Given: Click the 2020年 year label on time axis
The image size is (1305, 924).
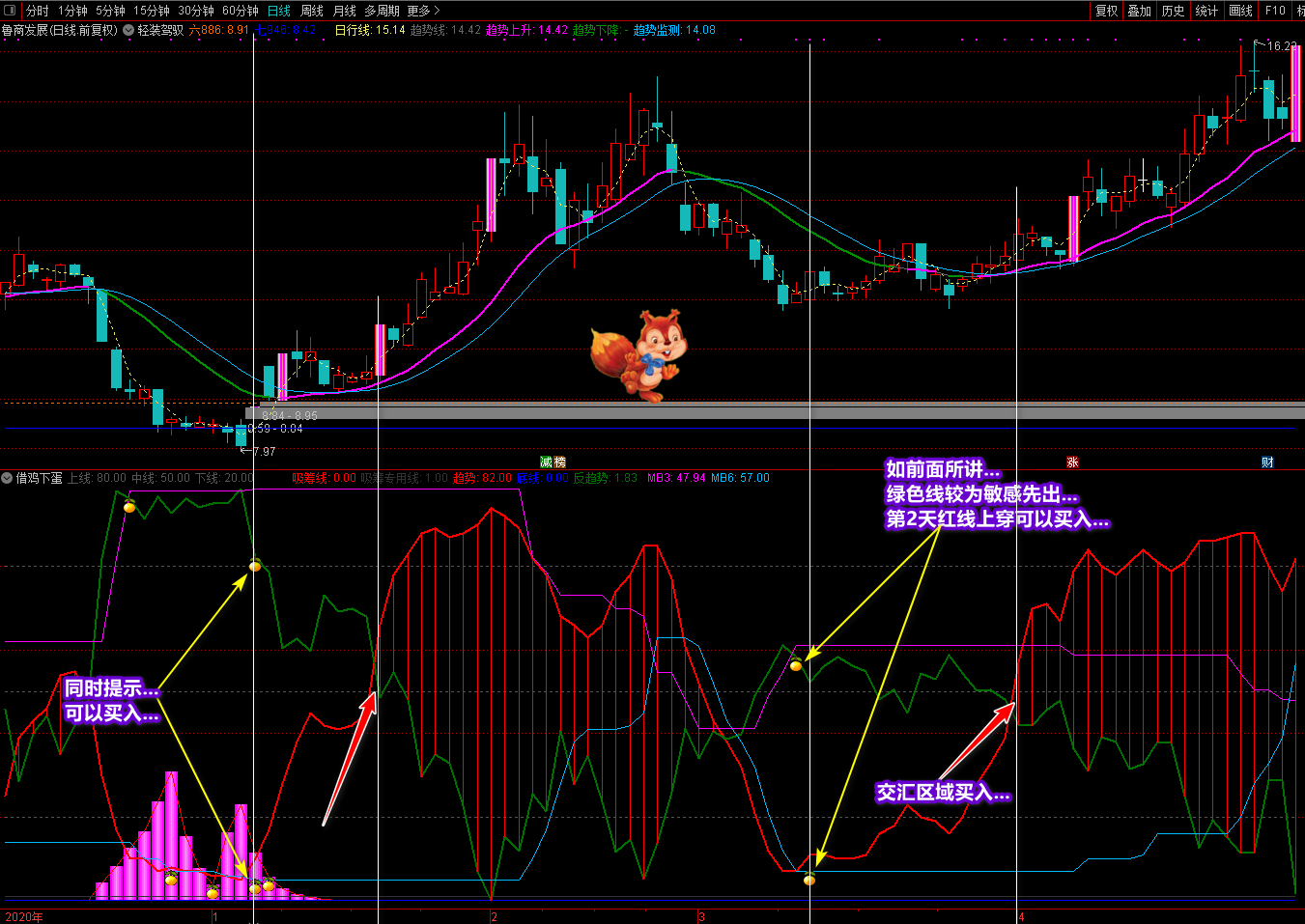Looking at the screenshot, I should click(x=24, y=916).
